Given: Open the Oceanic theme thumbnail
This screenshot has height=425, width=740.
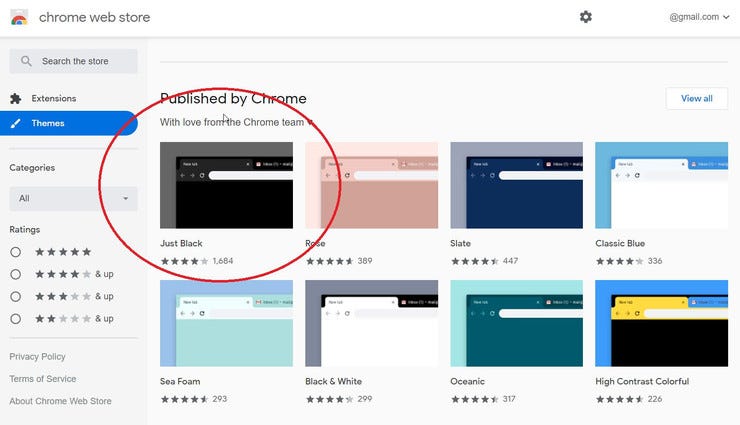Looking at the screenshot, I should 516,323.
